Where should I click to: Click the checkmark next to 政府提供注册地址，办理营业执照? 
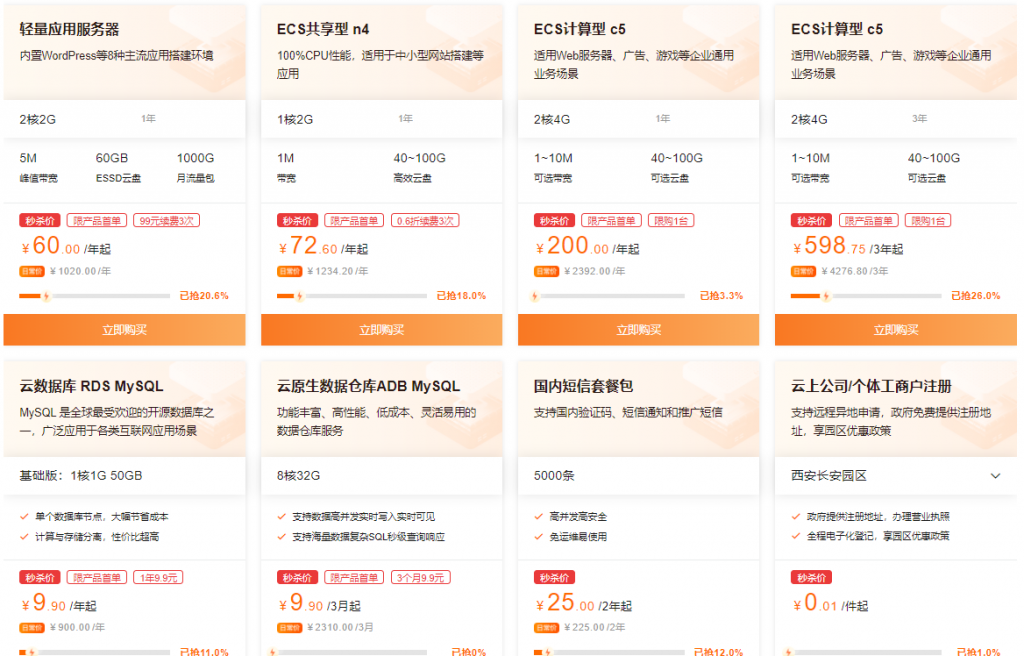click(796, 517)
